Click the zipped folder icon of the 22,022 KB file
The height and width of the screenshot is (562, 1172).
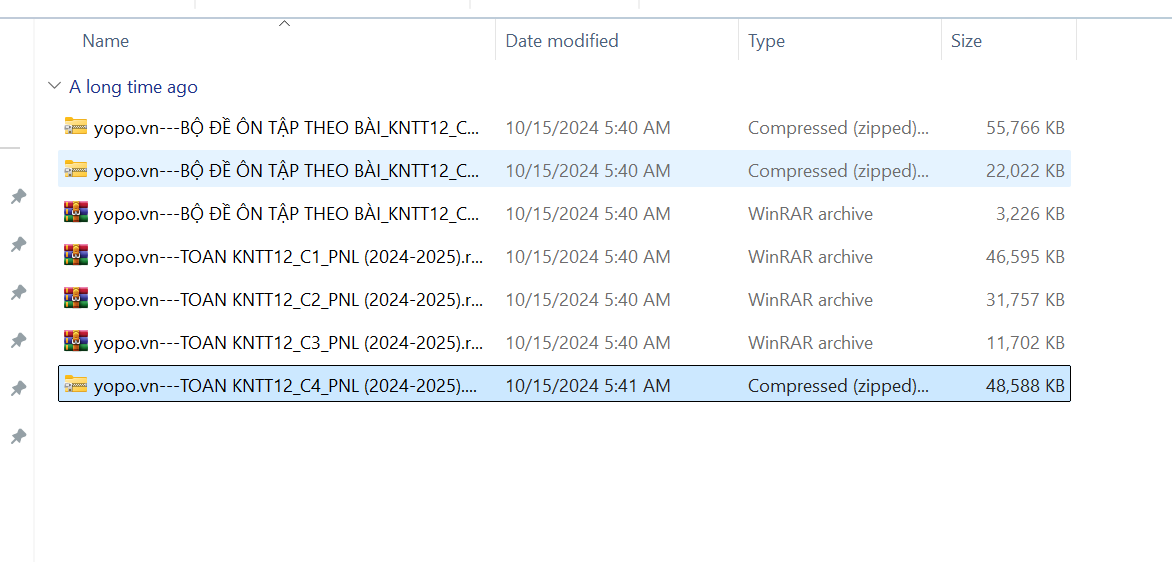tap(76, 170)
